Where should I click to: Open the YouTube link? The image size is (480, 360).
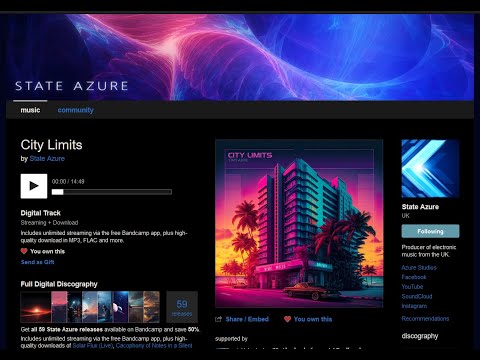412,287
